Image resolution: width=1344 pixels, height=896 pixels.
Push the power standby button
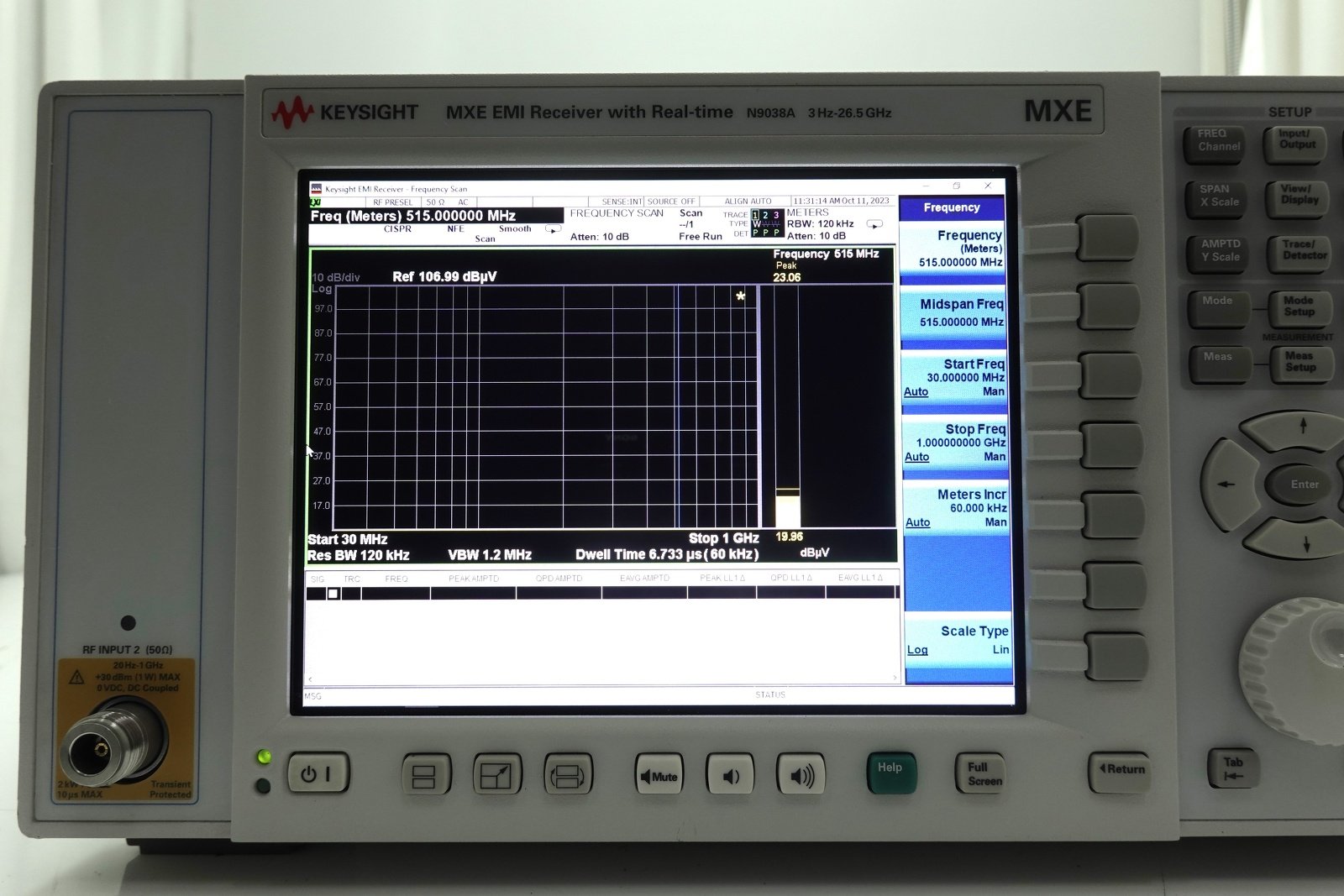[x=318, y=773]
